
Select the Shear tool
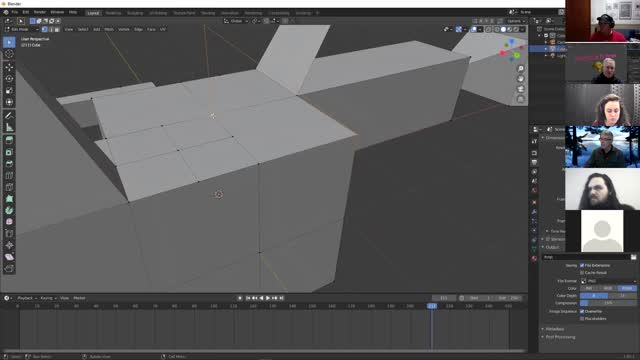9,257
